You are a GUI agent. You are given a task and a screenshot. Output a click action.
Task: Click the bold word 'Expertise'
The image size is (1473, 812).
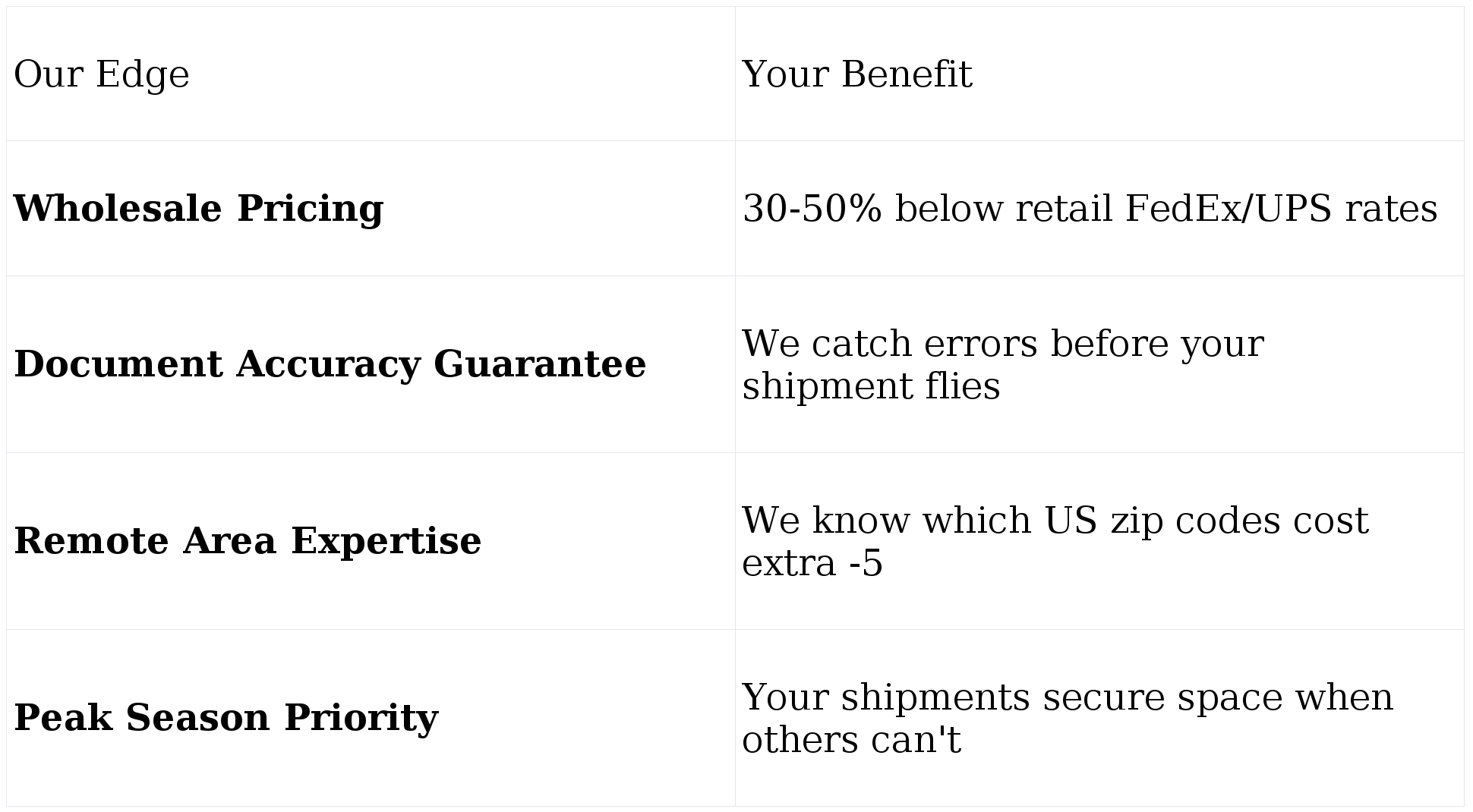tap(386, 541)
